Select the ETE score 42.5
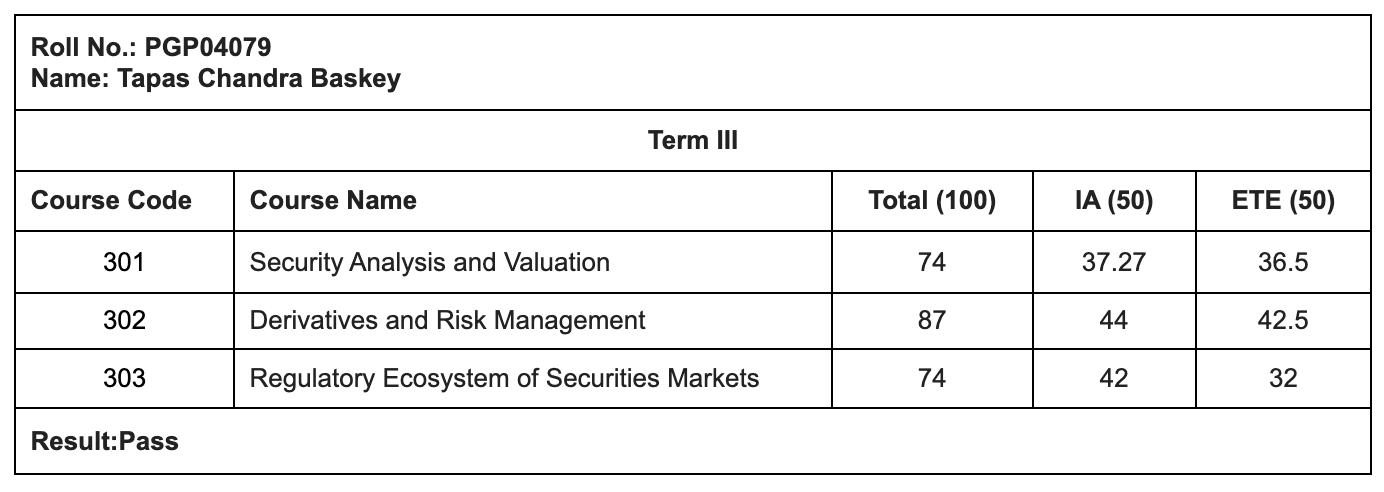Viewport: 1384px width, 492px height. coord(1283,320)
